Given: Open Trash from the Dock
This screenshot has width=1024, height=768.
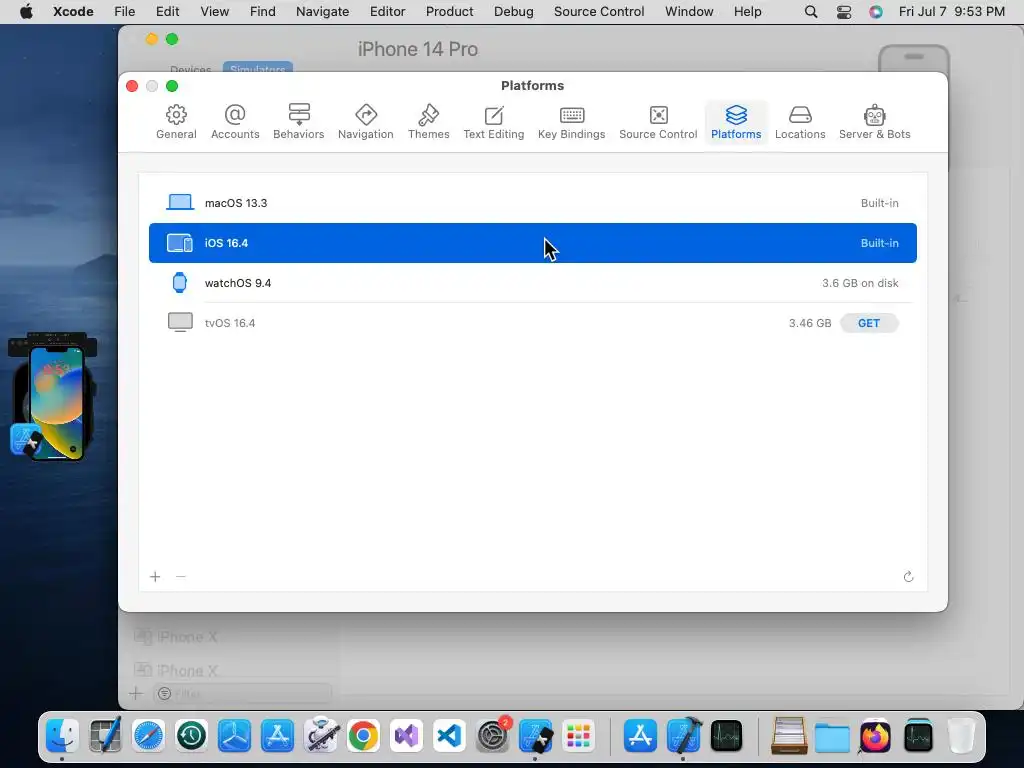Looking at the screenshot, I should tap(961, 736).
